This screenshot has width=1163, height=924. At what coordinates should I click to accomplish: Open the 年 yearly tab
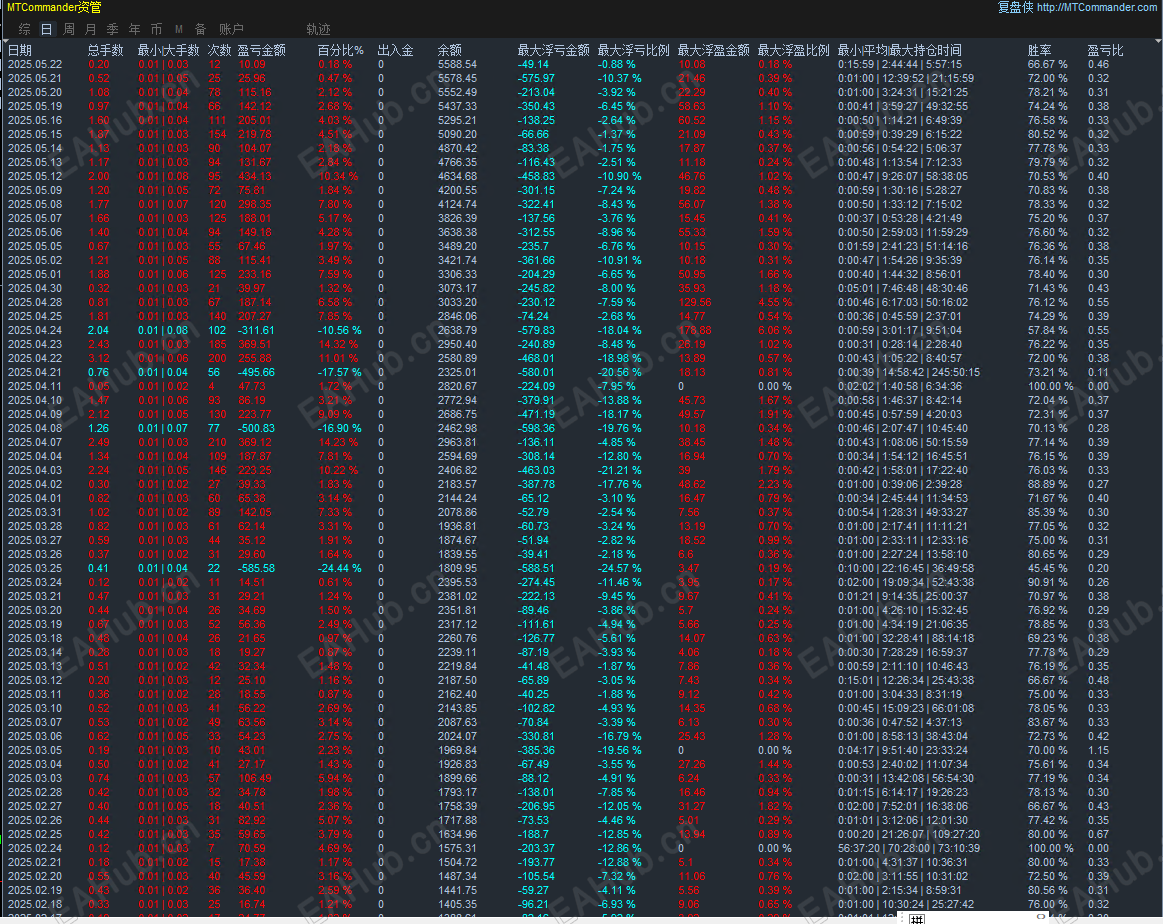click(x=134, y=29)
